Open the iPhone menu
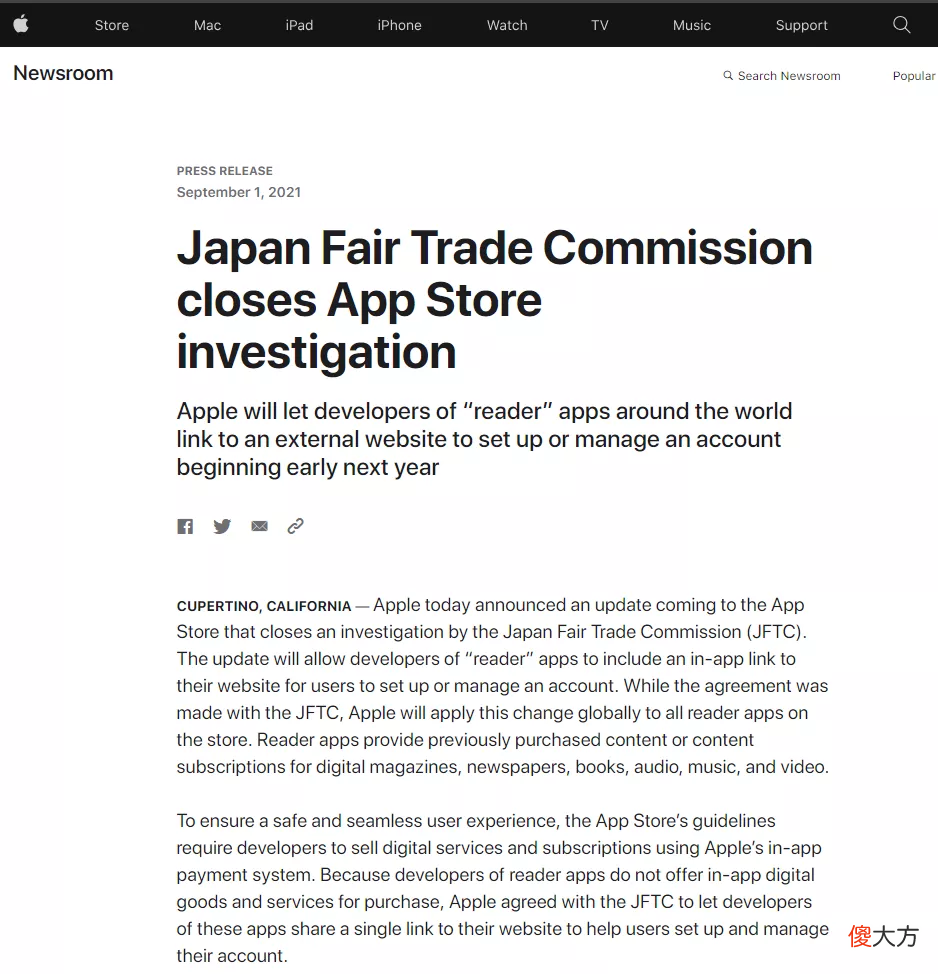938x974 pixels. (399, 25)
